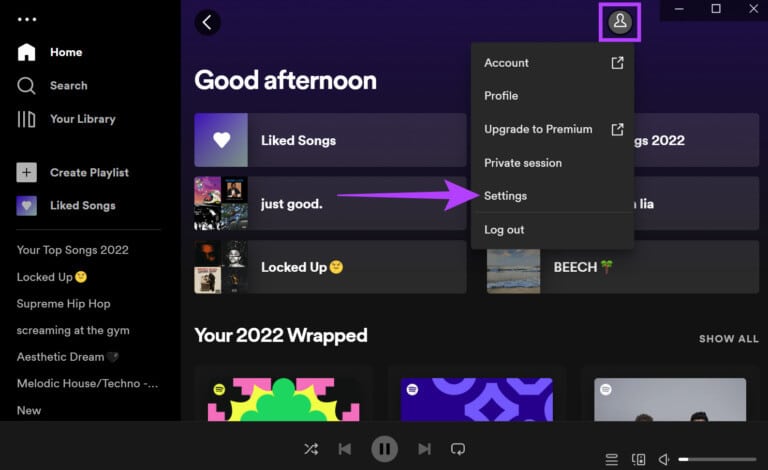Open the purple pattern Wrapped card

coord(477,395)
